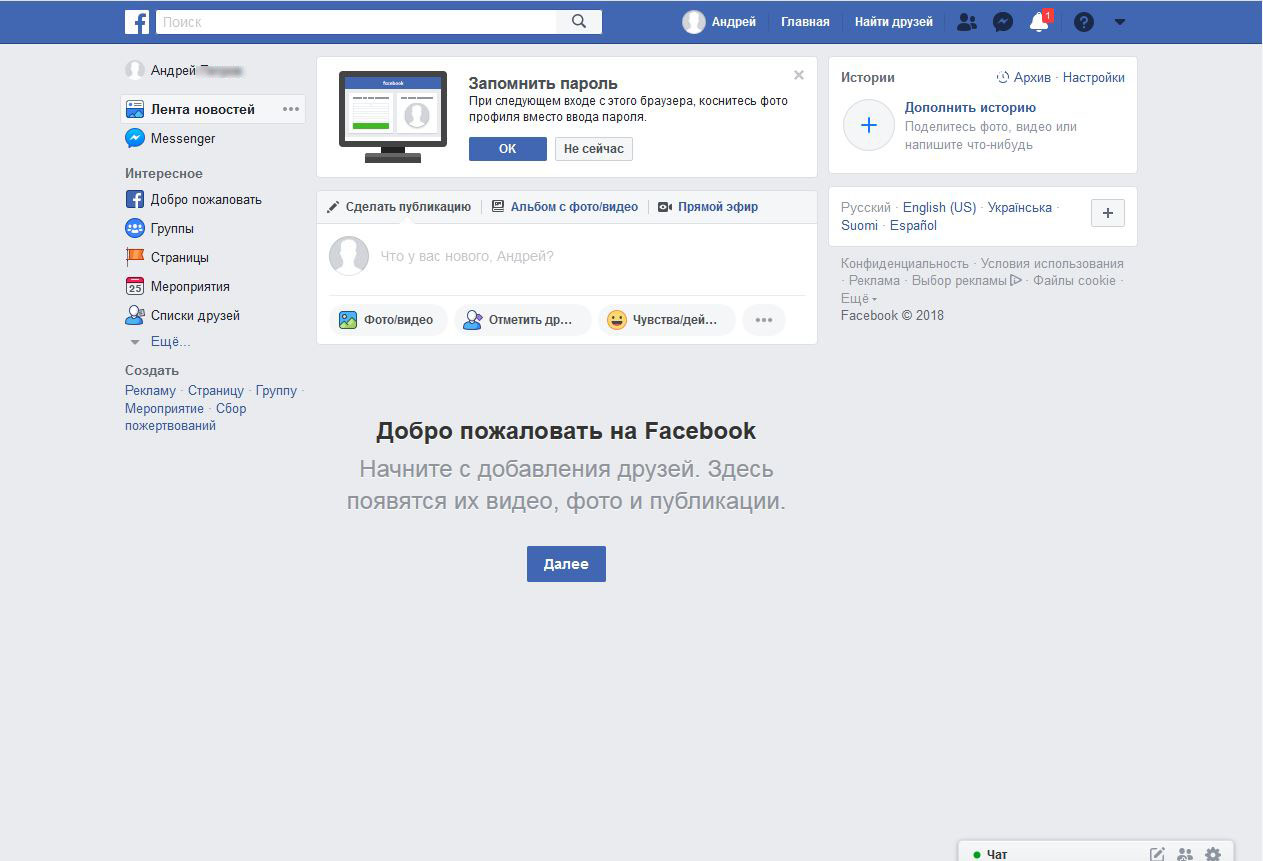Screen dimensions: 1263x861
Task: Open the help question mark menu
Action: [1083, 21]
